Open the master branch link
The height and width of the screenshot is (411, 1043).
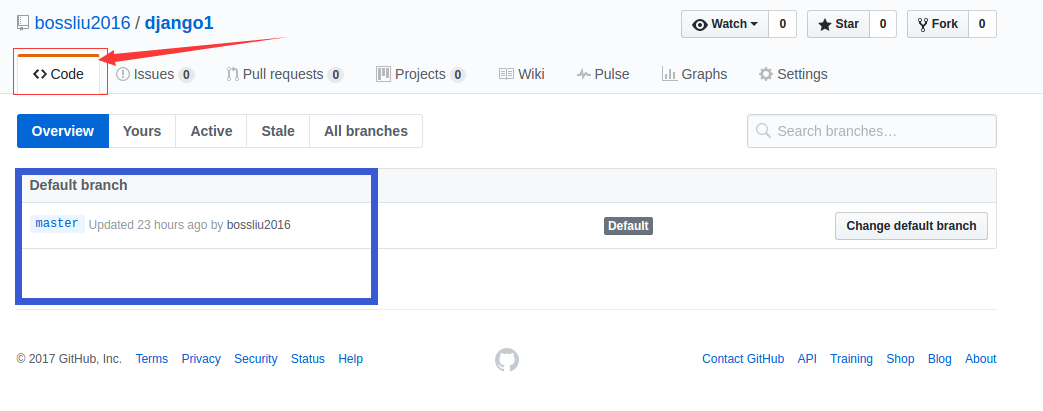click(x=57, y=224)
